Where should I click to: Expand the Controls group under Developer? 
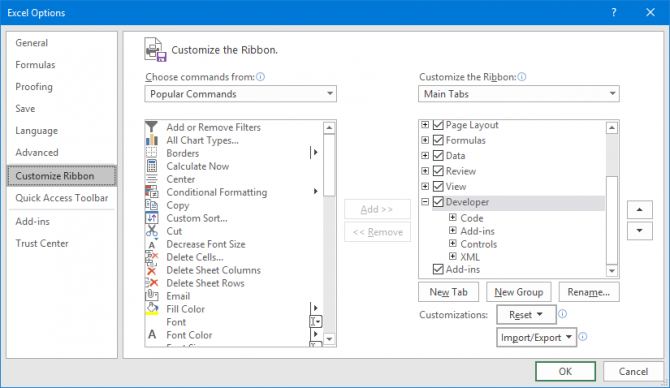coord(453,244)
